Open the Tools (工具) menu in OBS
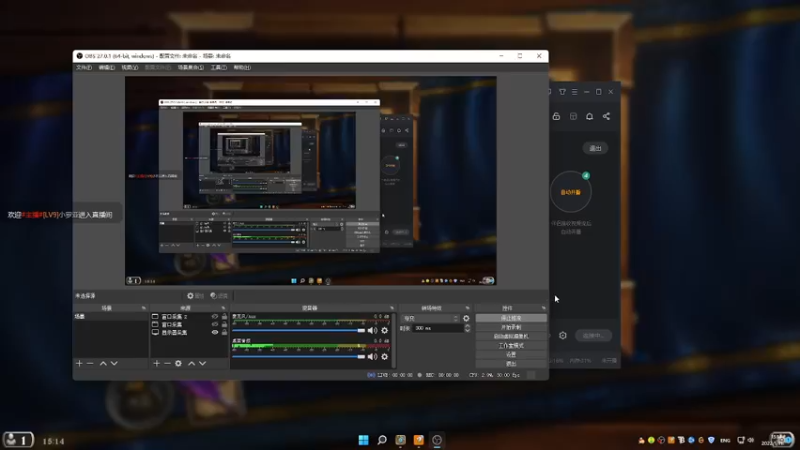This screenshot has width=800, height=450. [218, 67]
